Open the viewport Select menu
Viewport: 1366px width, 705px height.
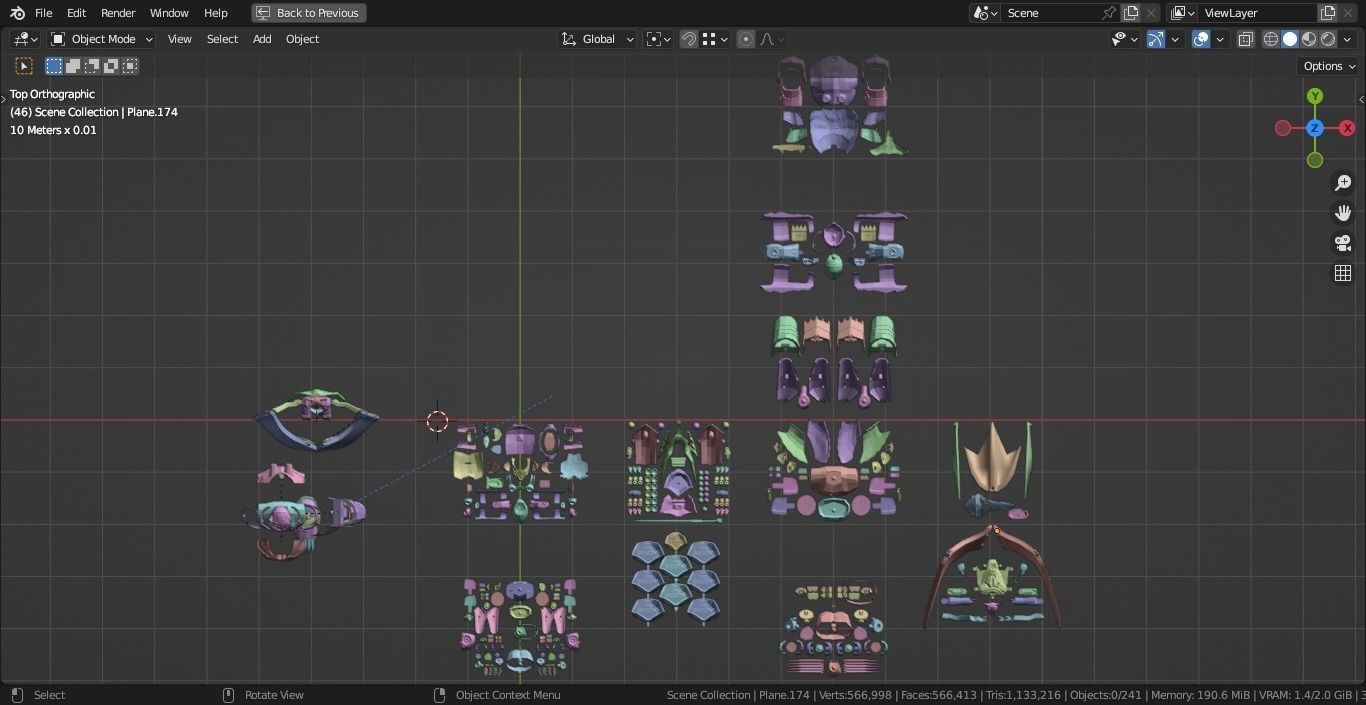(222, 39)
